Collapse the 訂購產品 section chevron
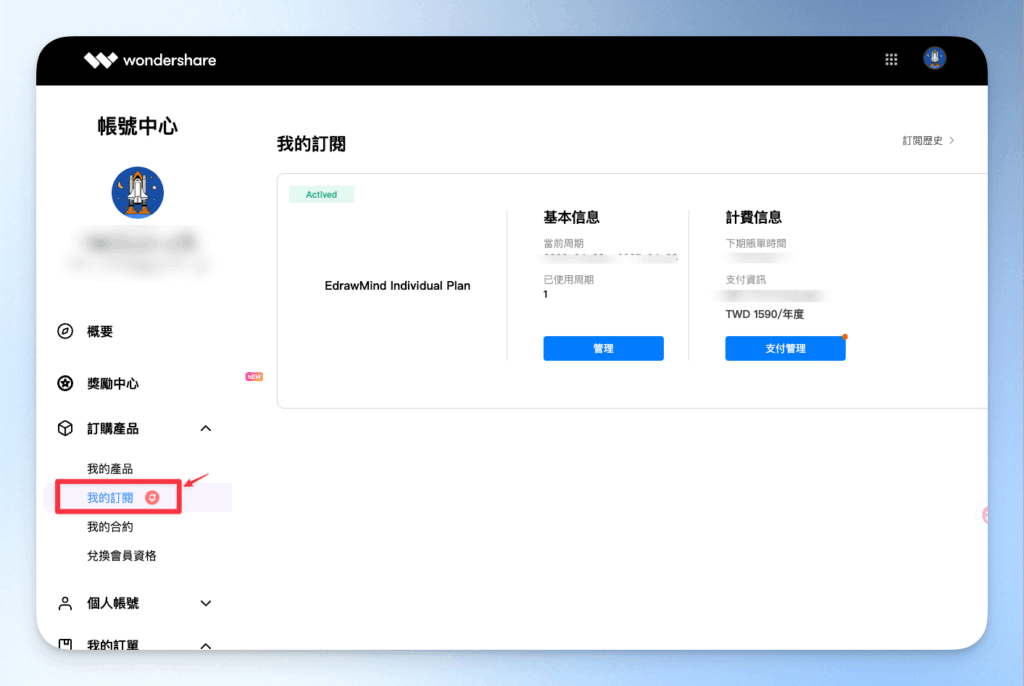Viewport: 1024px width, 686px height. click(x=206, y=429)
